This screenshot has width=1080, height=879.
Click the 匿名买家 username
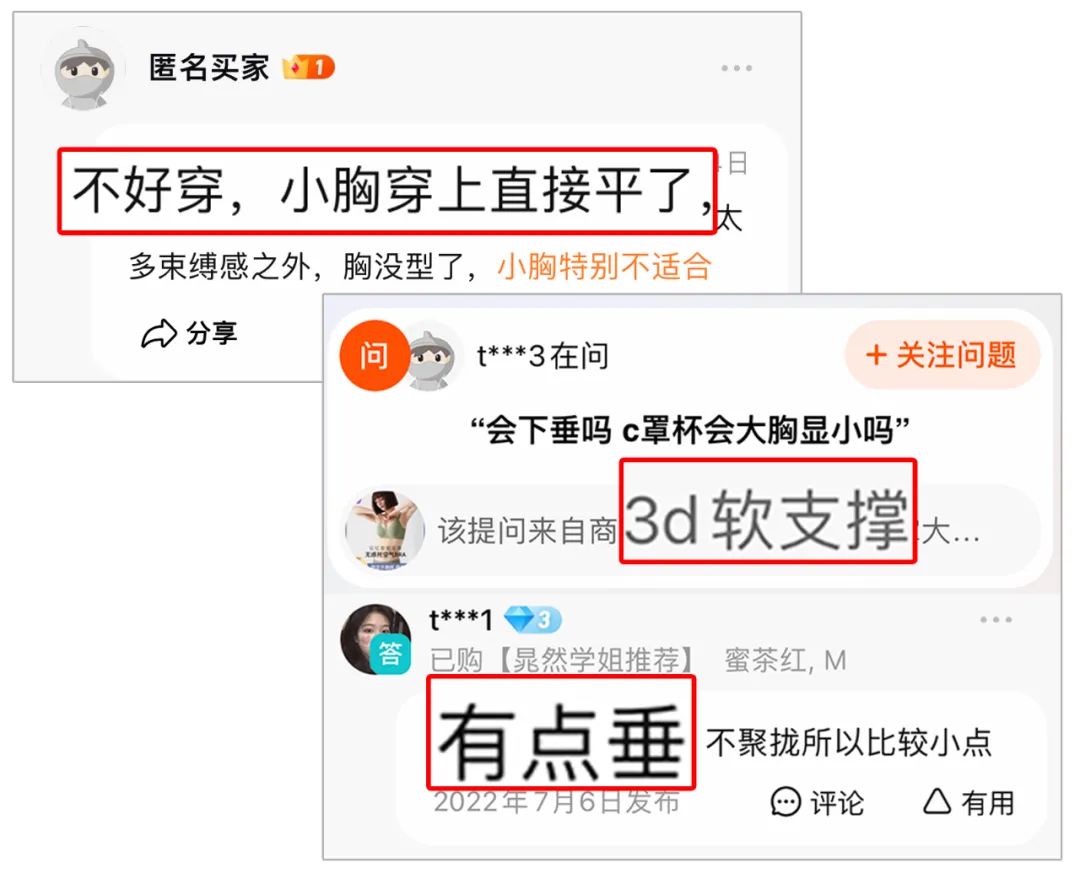[x=209, y=68]
